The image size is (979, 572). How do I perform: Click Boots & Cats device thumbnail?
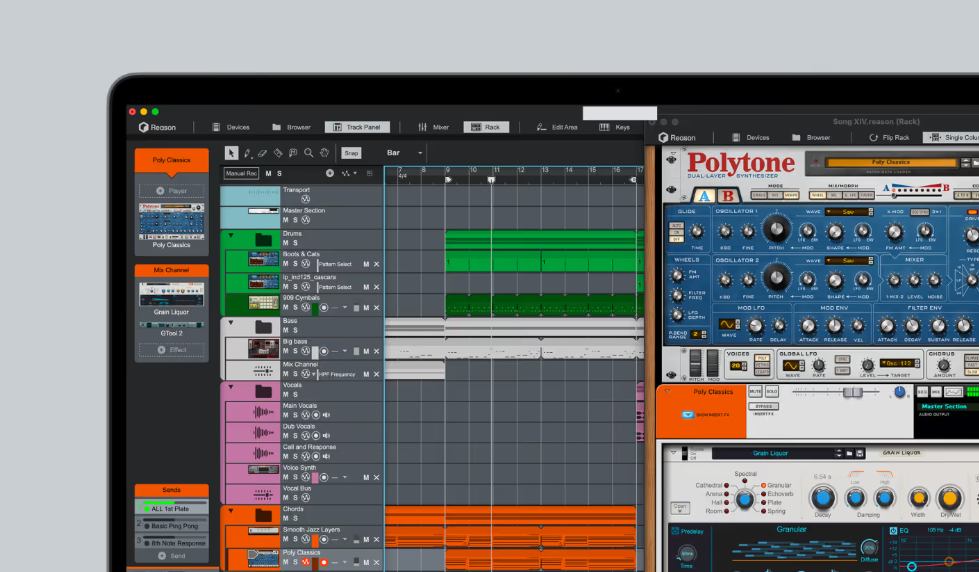263,259
